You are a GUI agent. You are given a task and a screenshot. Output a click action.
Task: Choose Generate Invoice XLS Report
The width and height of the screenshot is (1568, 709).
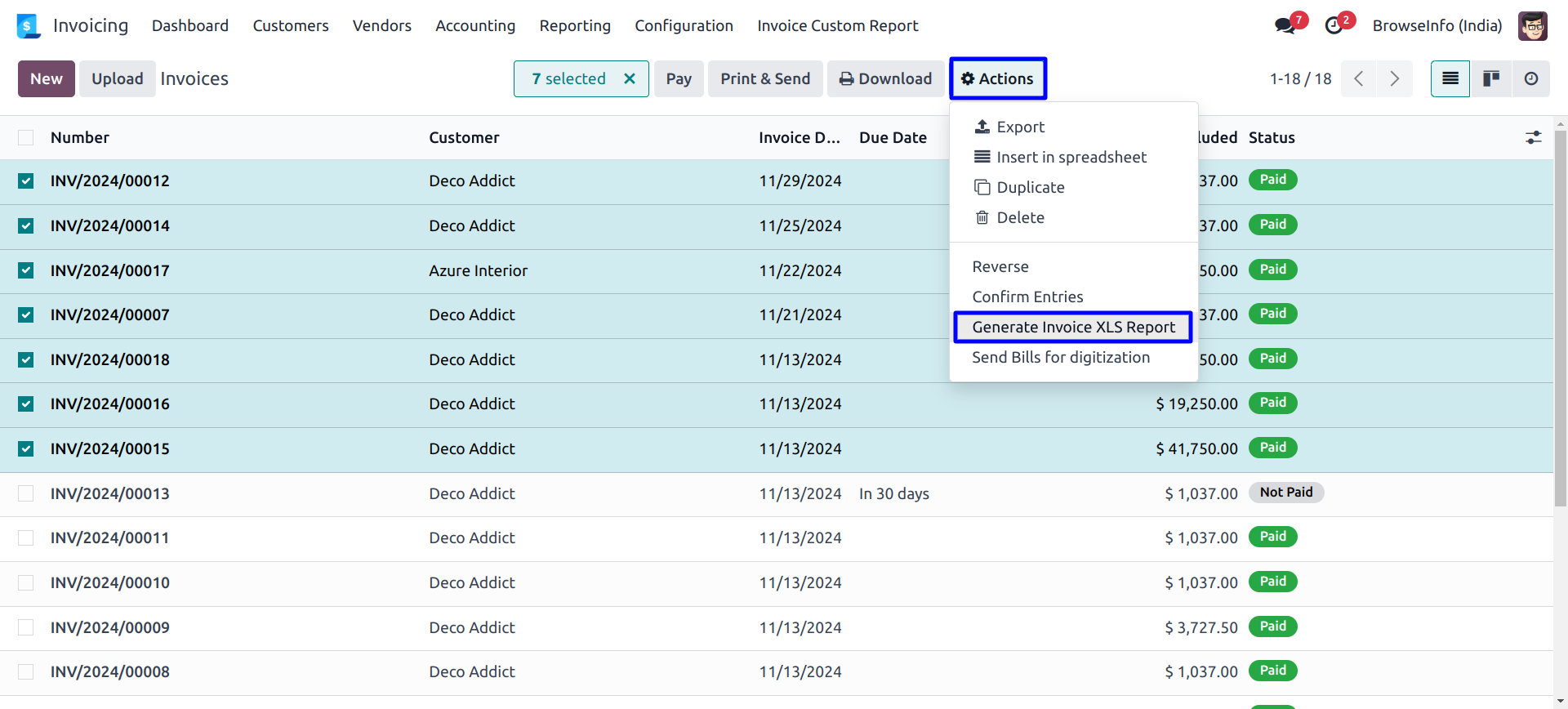click(x=1073, y=328)
